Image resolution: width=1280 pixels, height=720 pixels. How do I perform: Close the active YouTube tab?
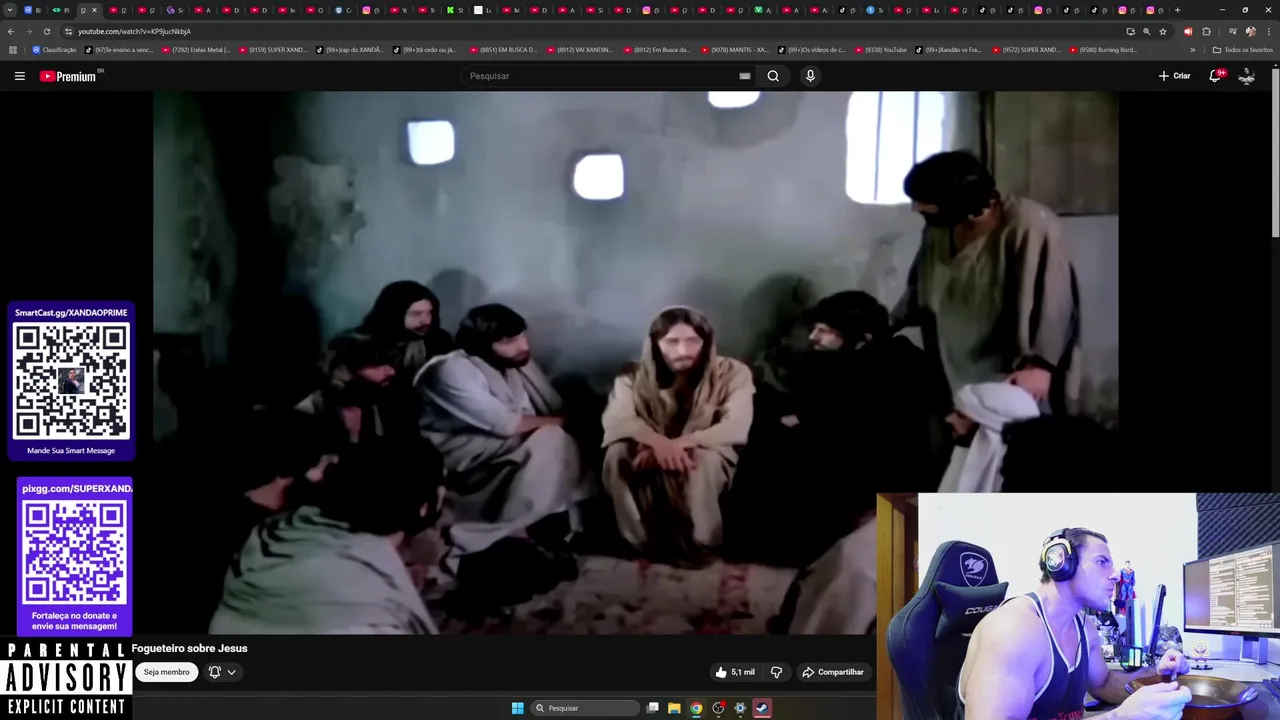(x=95, y=10)
